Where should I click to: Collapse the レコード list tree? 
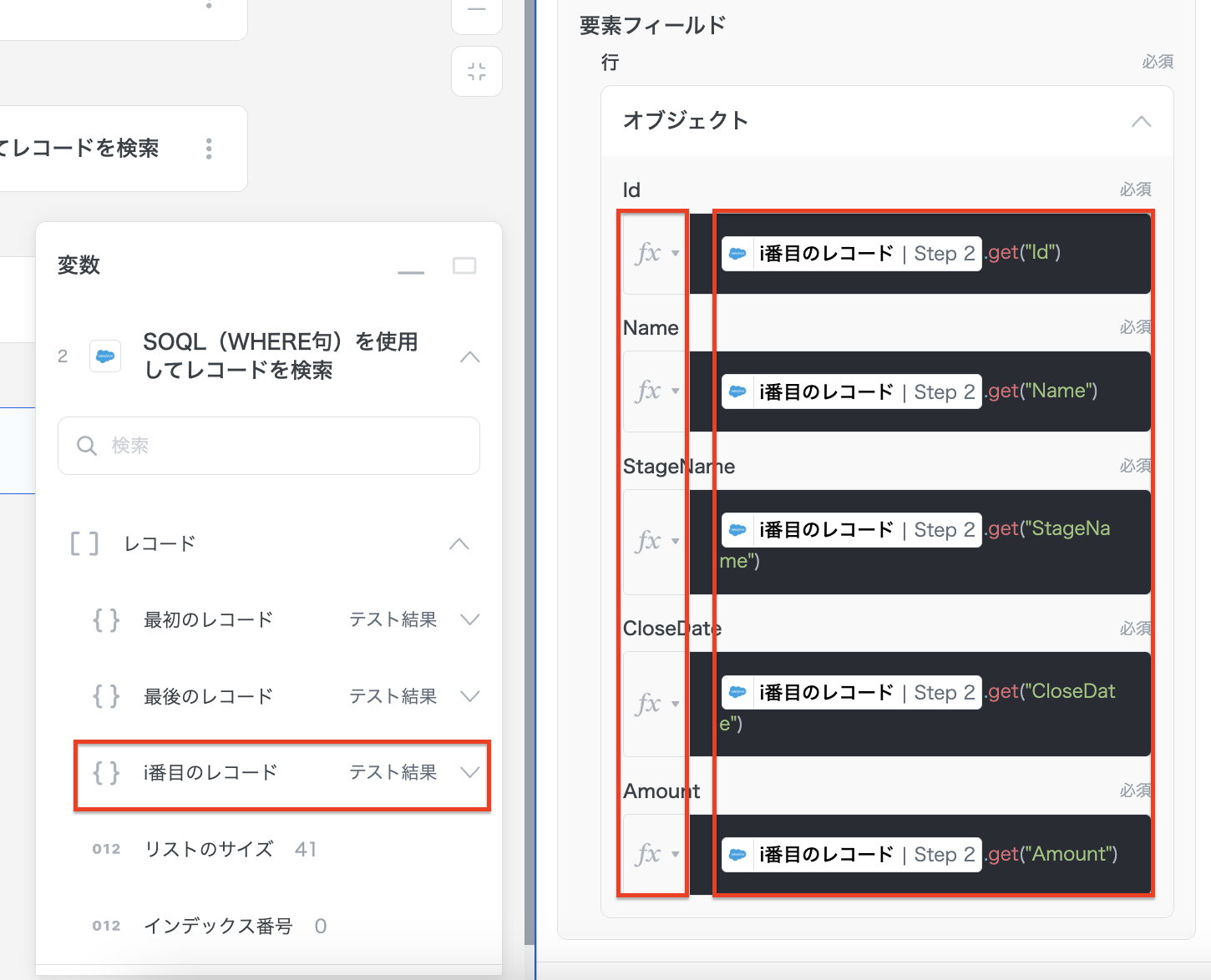point(459,544)
